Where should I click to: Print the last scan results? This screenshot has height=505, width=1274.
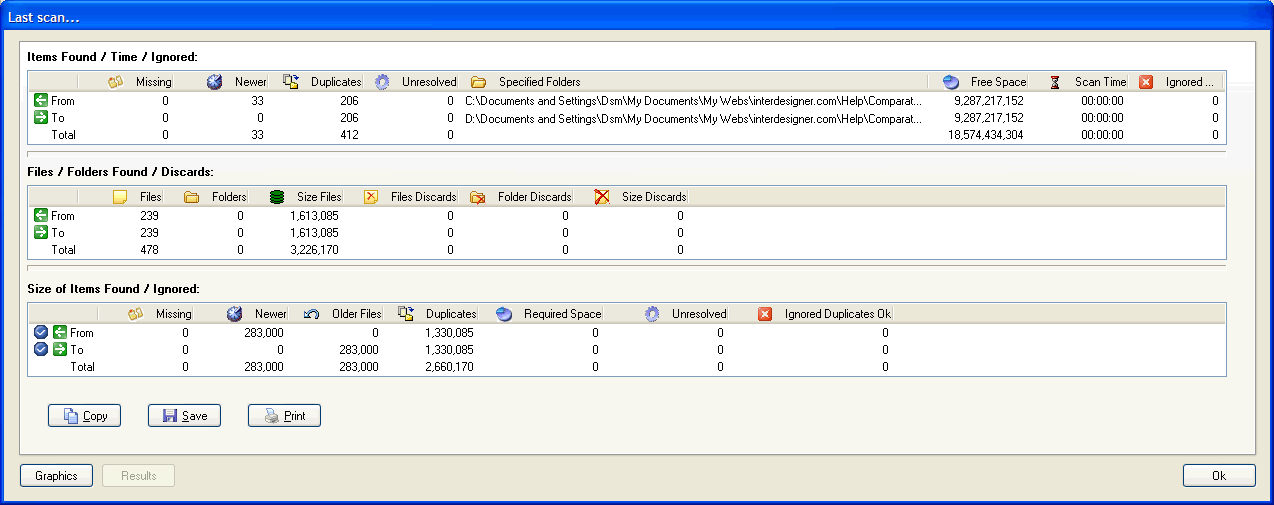[x=284, y=416]
